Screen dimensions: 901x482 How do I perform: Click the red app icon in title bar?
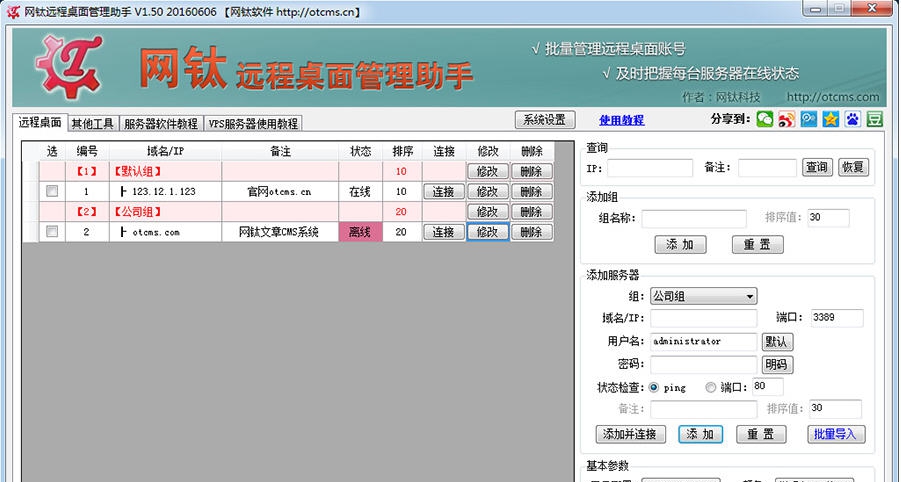[13, 11]
